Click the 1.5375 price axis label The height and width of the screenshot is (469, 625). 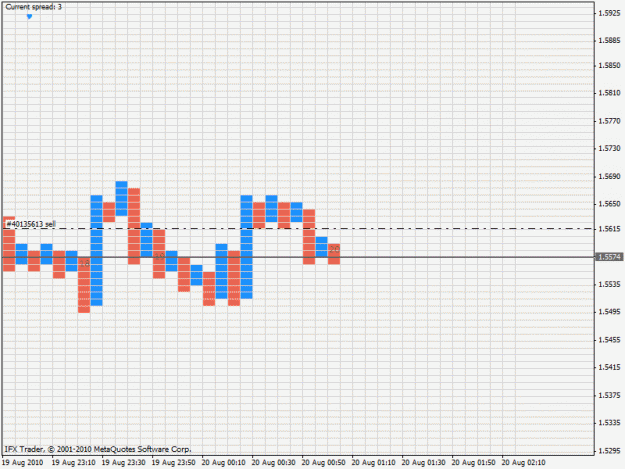(x=609, y=395)
